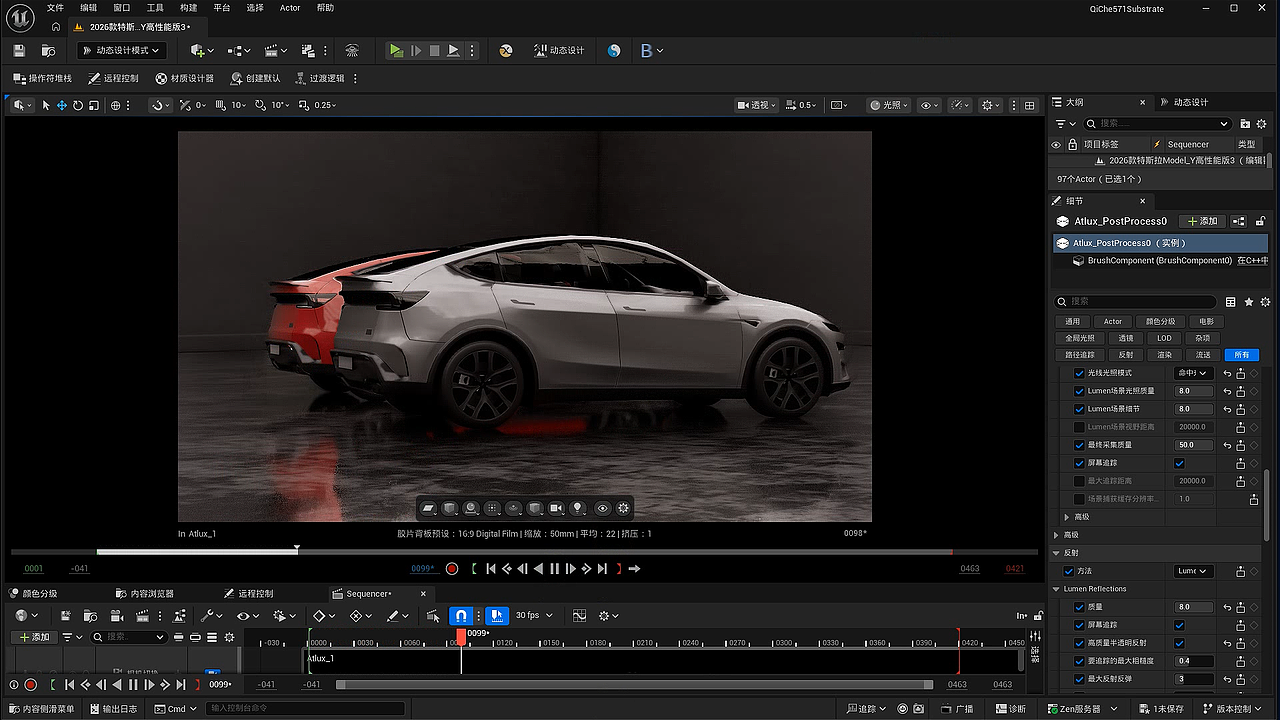The height and width of the screenshot is (720, 1280).
Task: Open the Source Control B icon menu
Action: (651, 50)
